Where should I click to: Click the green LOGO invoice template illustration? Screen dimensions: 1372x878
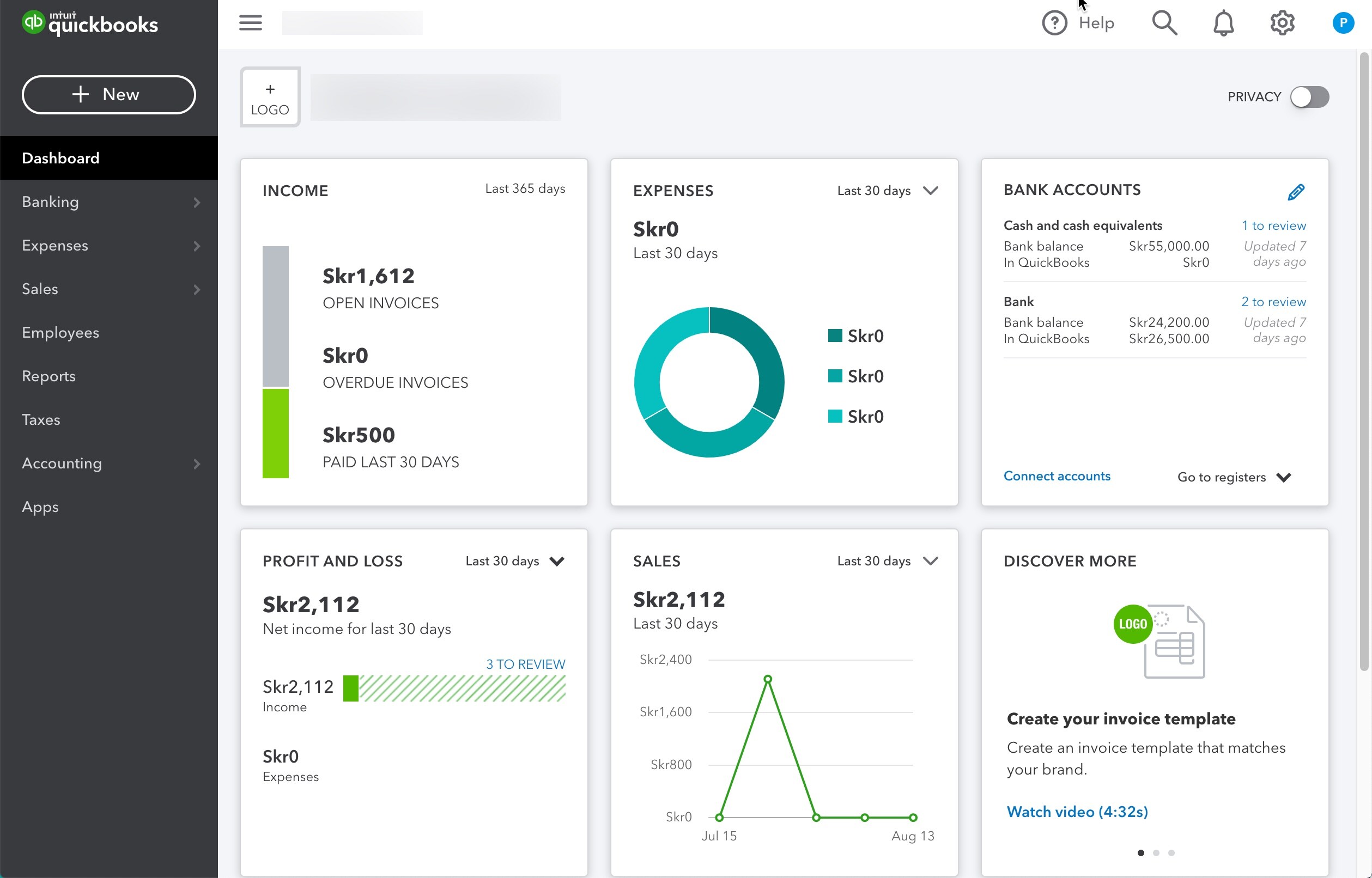click(x=1159, y=641)
